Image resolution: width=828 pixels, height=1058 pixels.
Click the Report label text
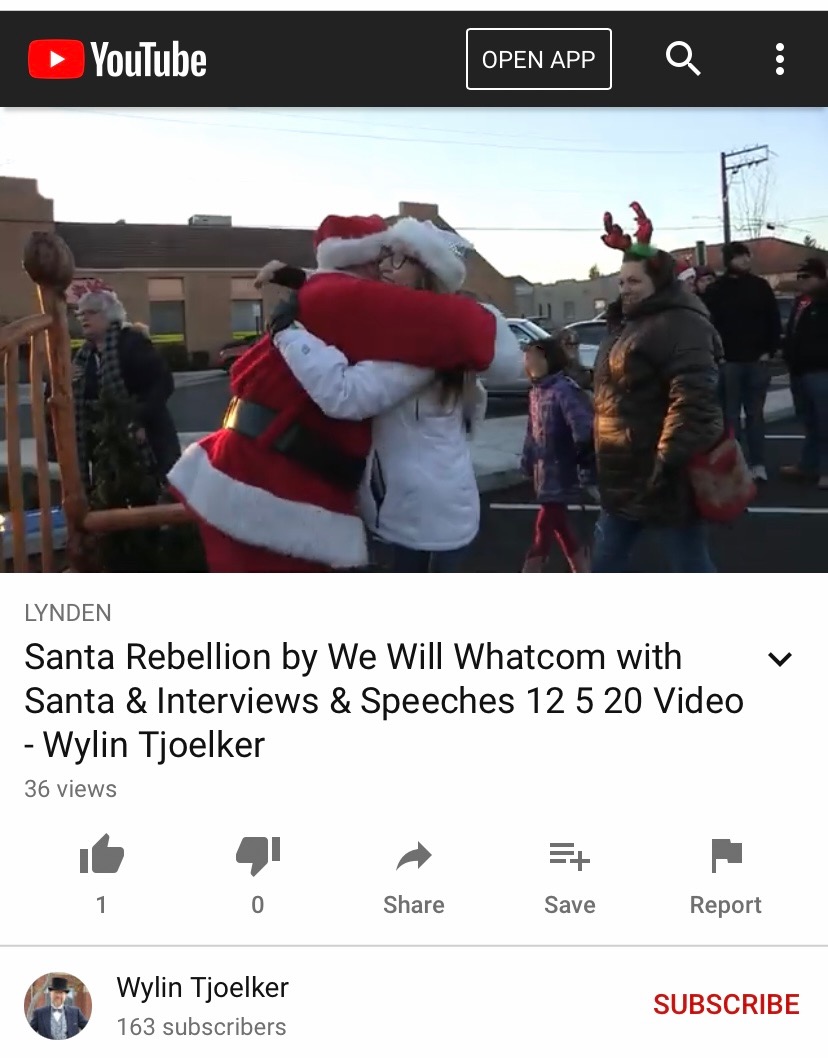[x=725, y=906]
